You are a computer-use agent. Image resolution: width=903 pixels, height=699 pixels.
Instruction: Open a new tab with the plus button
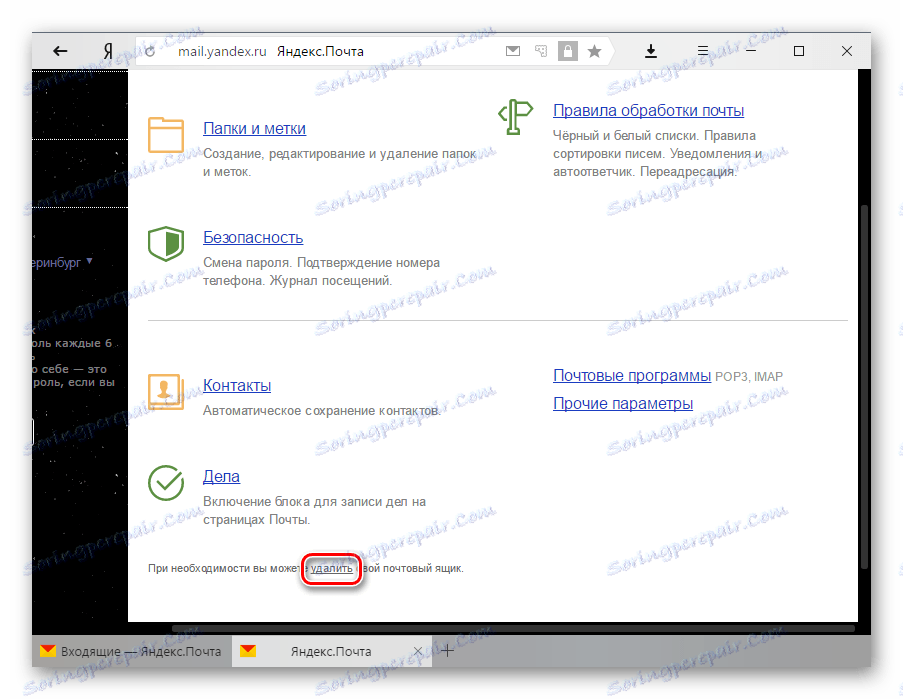(447, 651)
